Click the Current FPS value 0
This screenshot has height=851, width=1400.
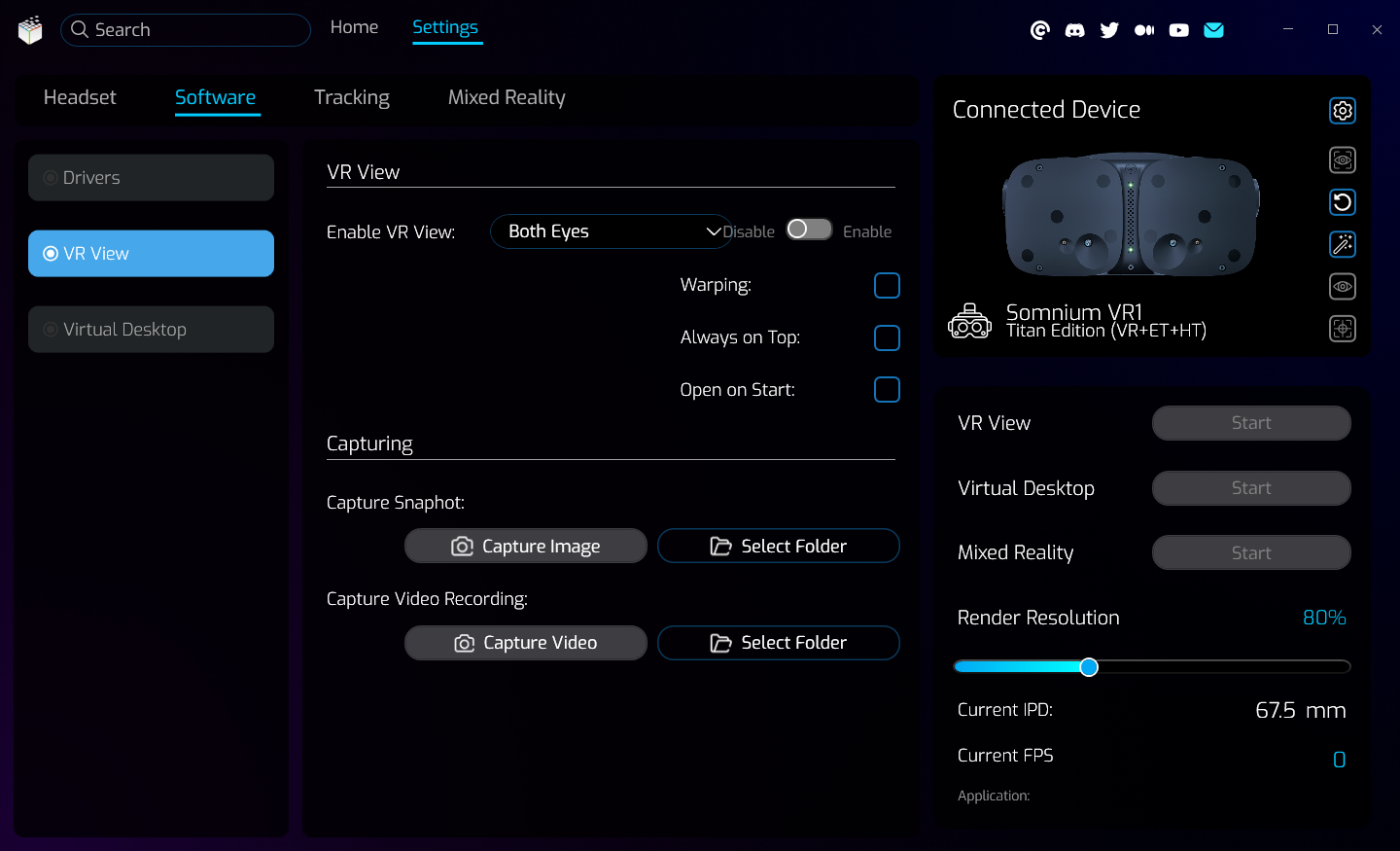(x=1339, y=760)
